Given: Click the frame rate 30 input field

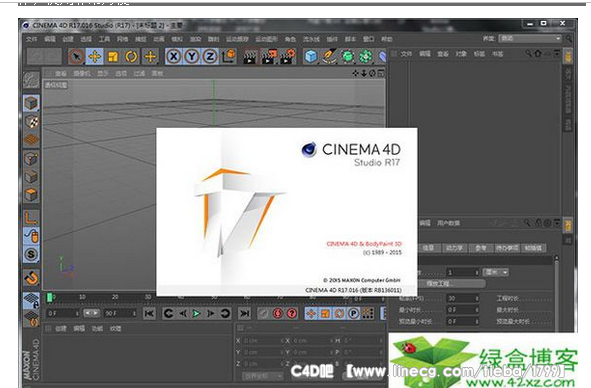Looking at the screenshot, I should 463,298.
